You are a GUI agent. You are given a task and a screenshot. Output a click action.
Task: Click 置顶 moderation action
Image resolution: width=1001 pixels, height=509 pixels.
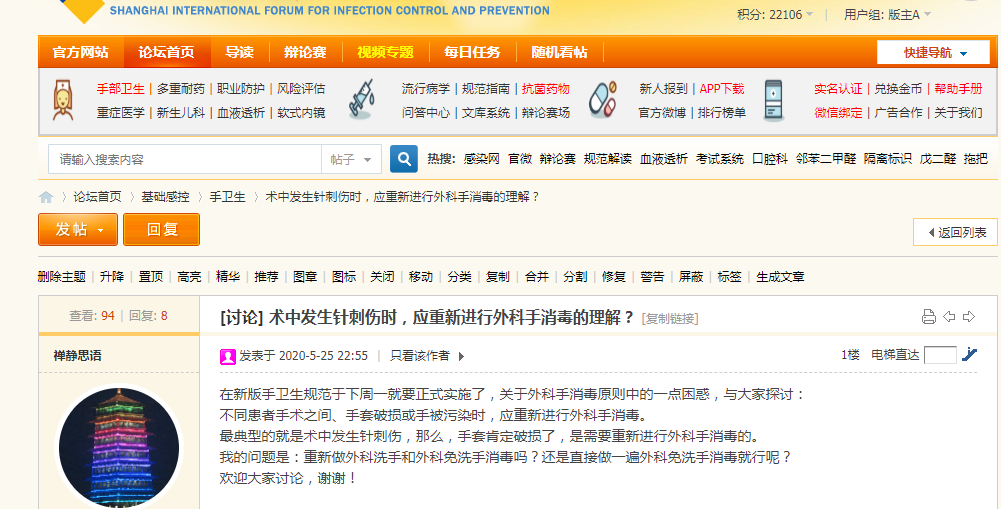pyautogui.click(x=151, y=277)
